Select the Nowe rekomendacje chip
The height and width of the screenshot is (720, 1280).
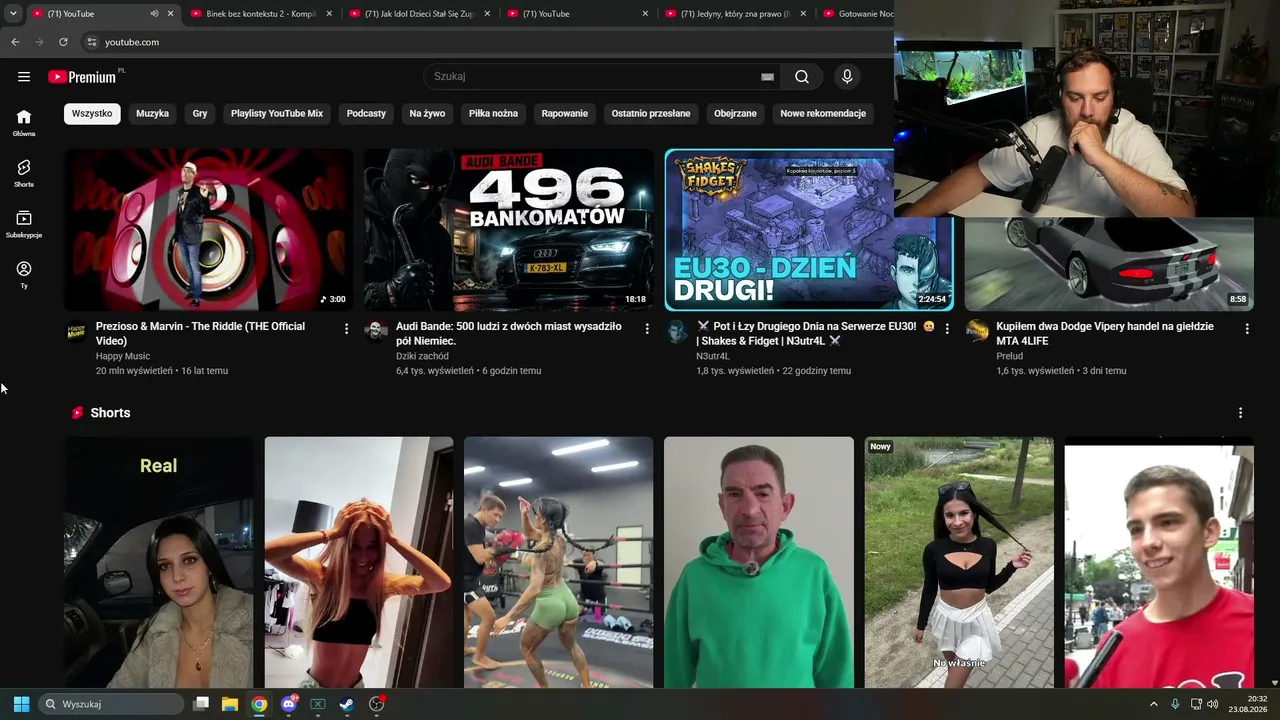pyautogui.click(x=823, y=114)
